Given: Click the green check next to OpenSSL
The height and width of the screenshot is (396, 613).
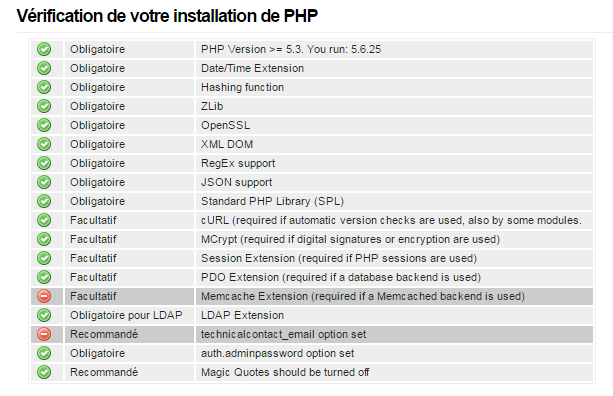Looking at the screenshot, I should click(44, 125).
